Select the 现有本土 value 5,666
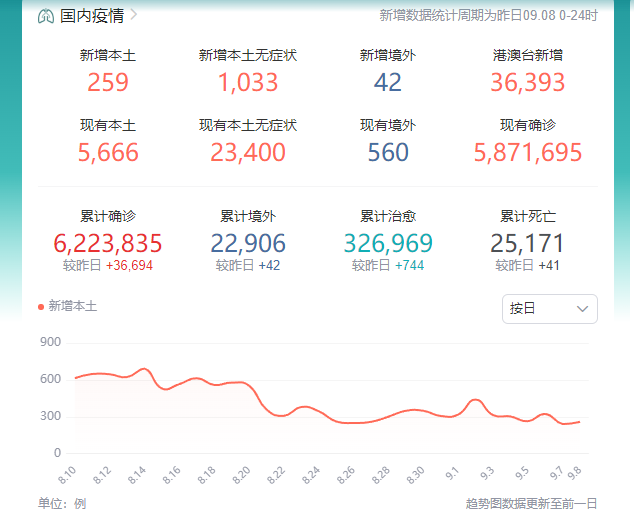This screenshot has height=525, width=634. 108,152
